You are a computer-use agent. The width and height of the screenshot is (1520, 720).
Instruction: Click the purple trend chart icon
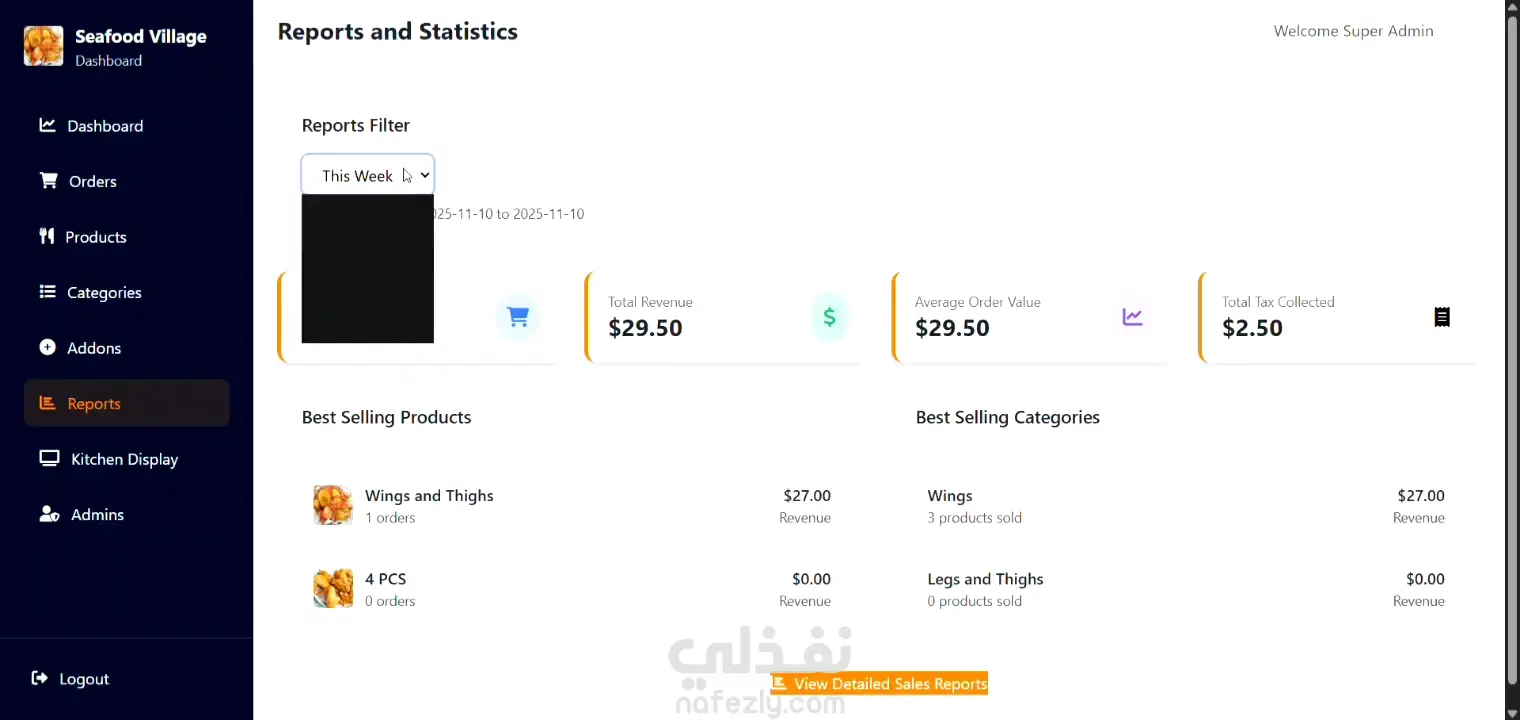[x=1132, y=317]
